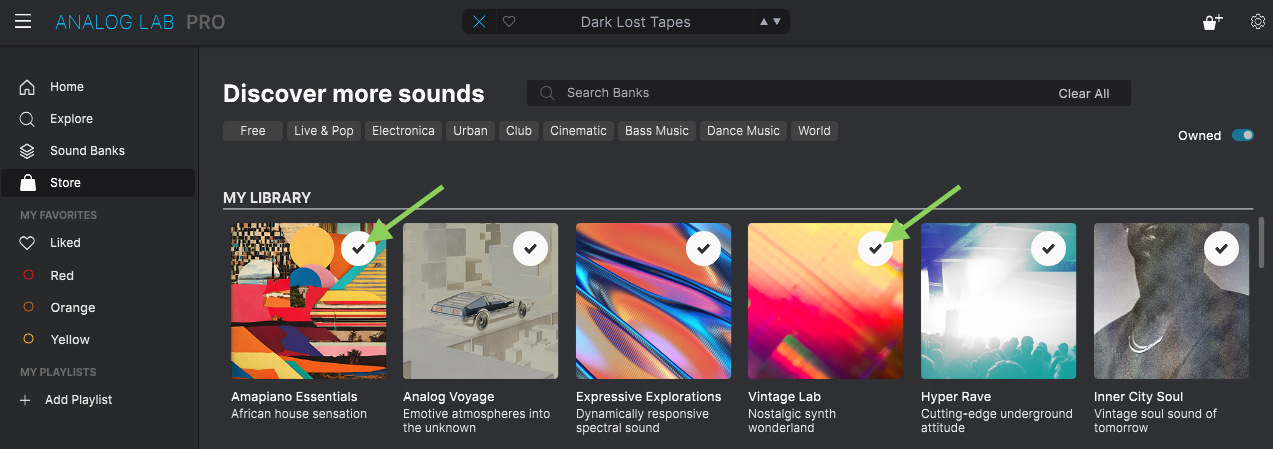Filter by the Free tag
The height and width of the screenshot is (449, 1273).
253,131
